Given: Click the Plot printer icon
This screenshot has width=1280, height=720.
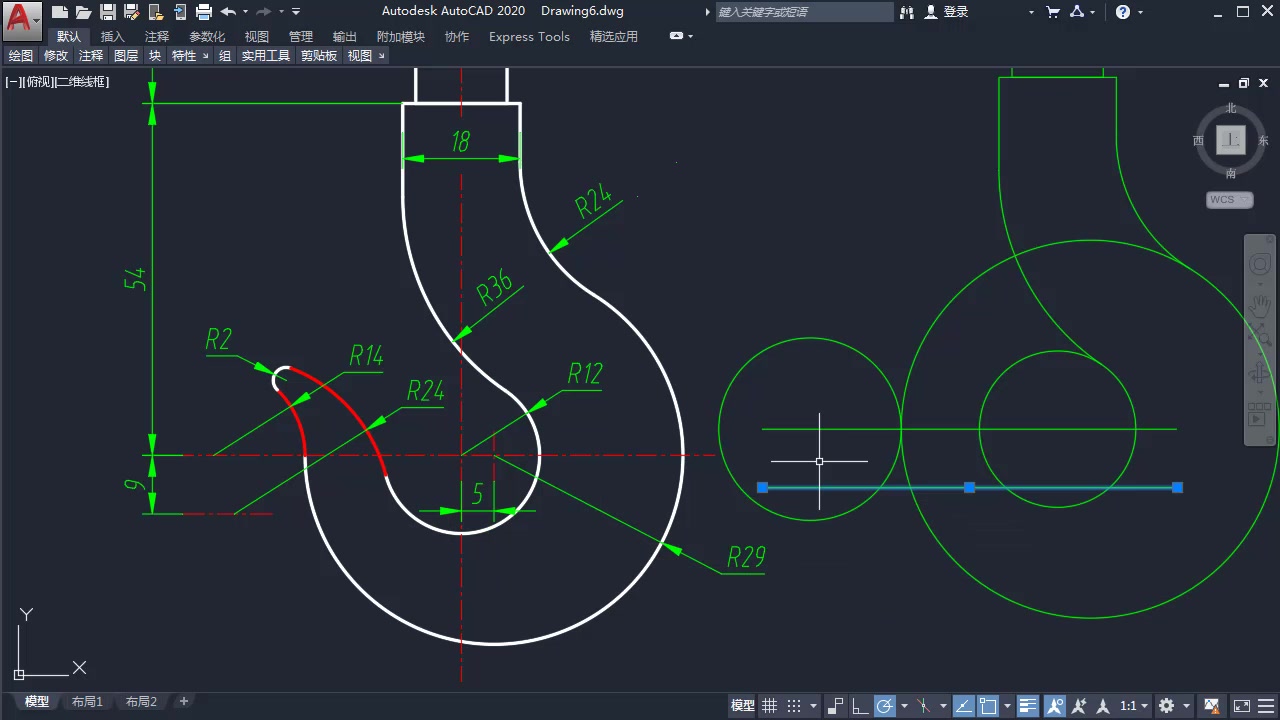Looking at the screenshot, I should tap(204, 12).
